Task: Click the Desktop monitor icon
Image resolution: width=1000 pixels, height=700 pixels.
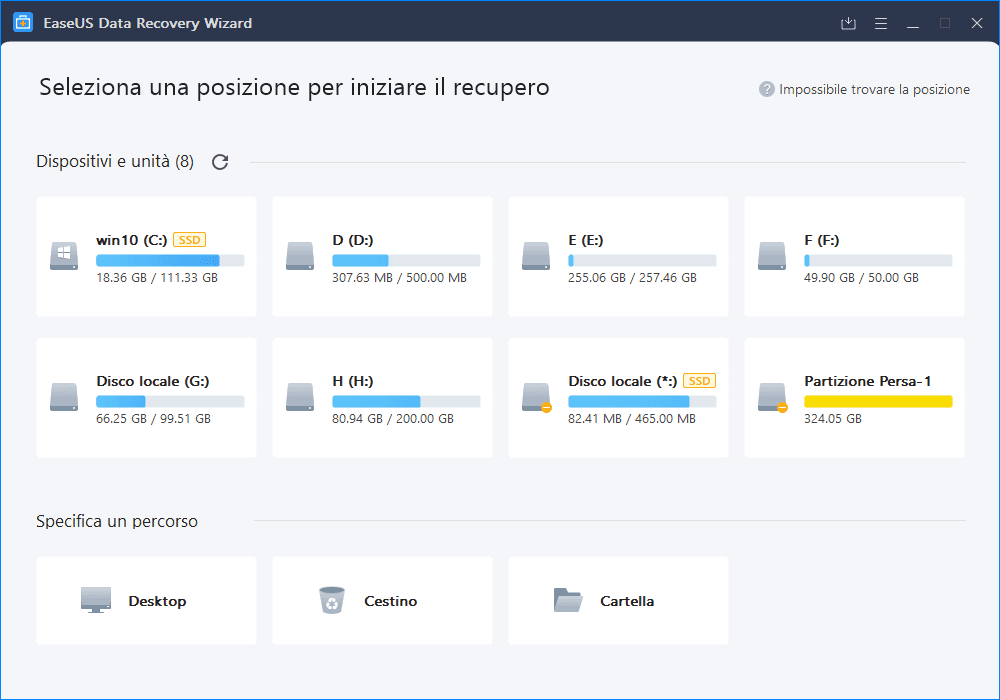Action: pos(96,600)
